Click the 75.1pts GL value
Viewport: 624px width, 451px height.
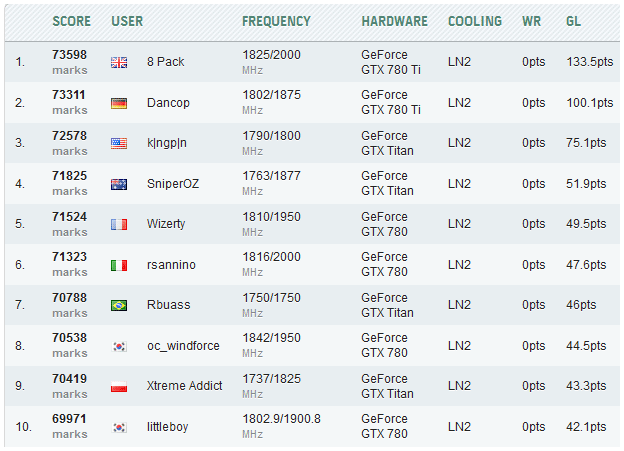pyautogui.click(x=586, y=143)
